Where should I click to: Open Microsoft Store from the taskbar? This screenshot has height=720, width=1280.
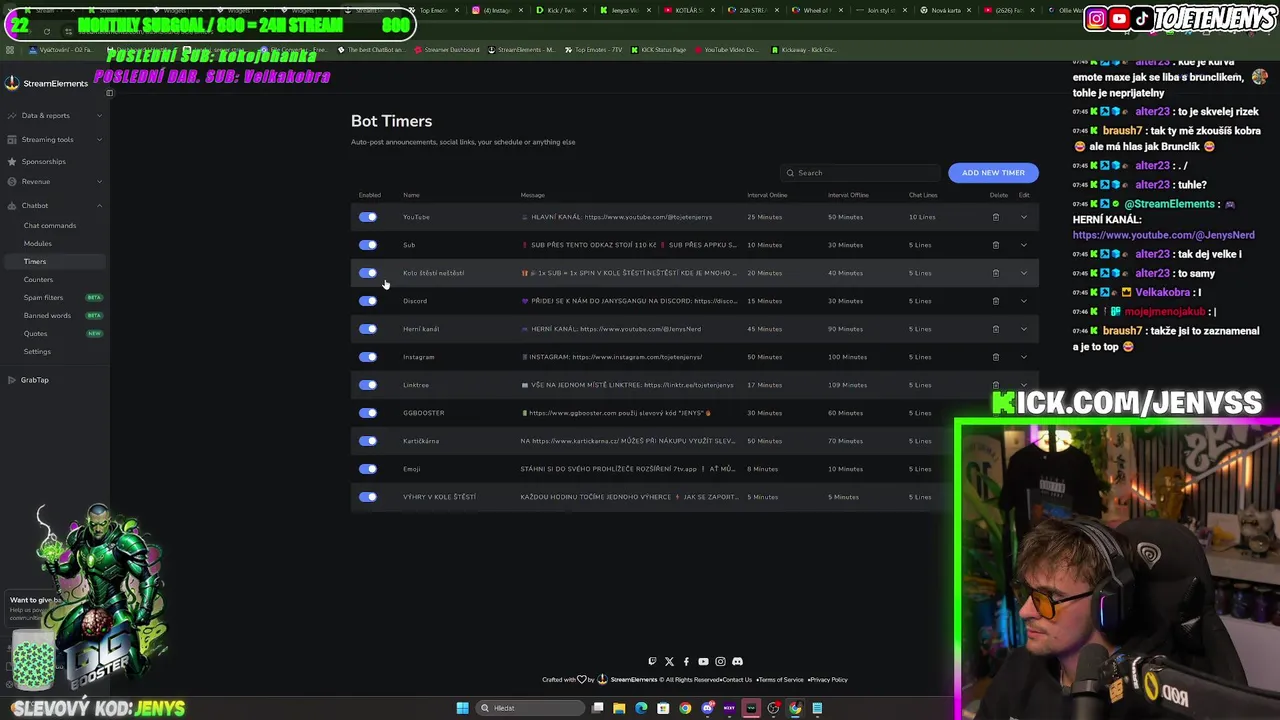[663, 708]
